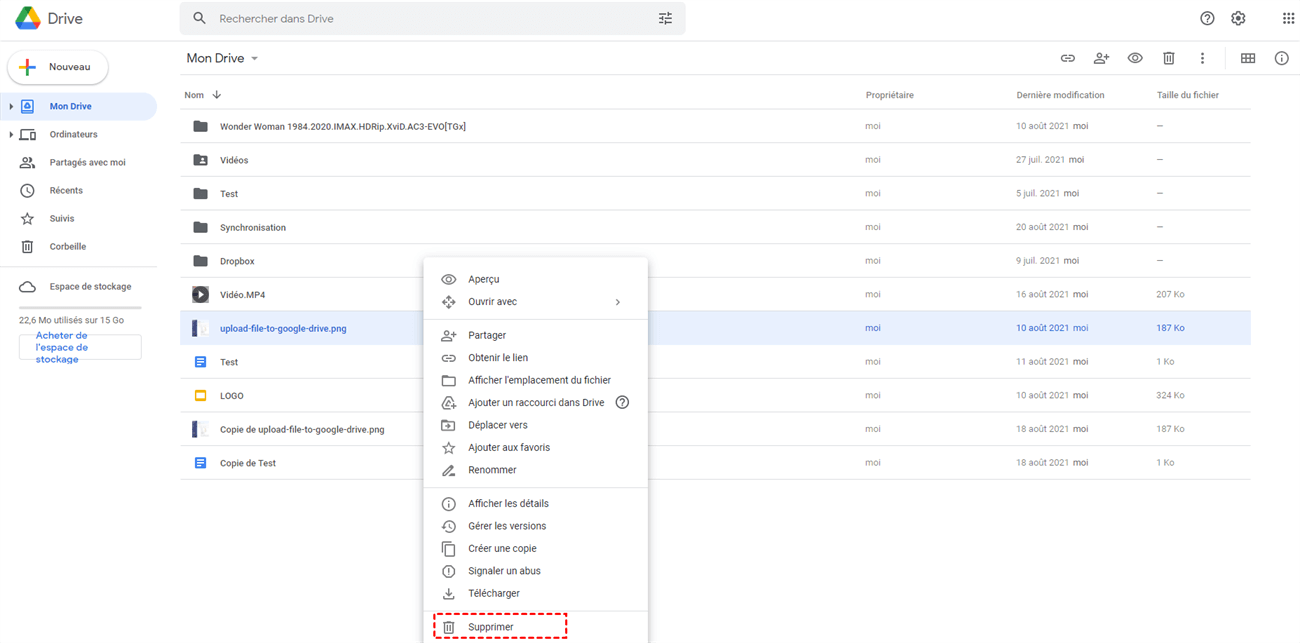Click the trash icon in top toolbar
1300x643 pixels.
1168,58
